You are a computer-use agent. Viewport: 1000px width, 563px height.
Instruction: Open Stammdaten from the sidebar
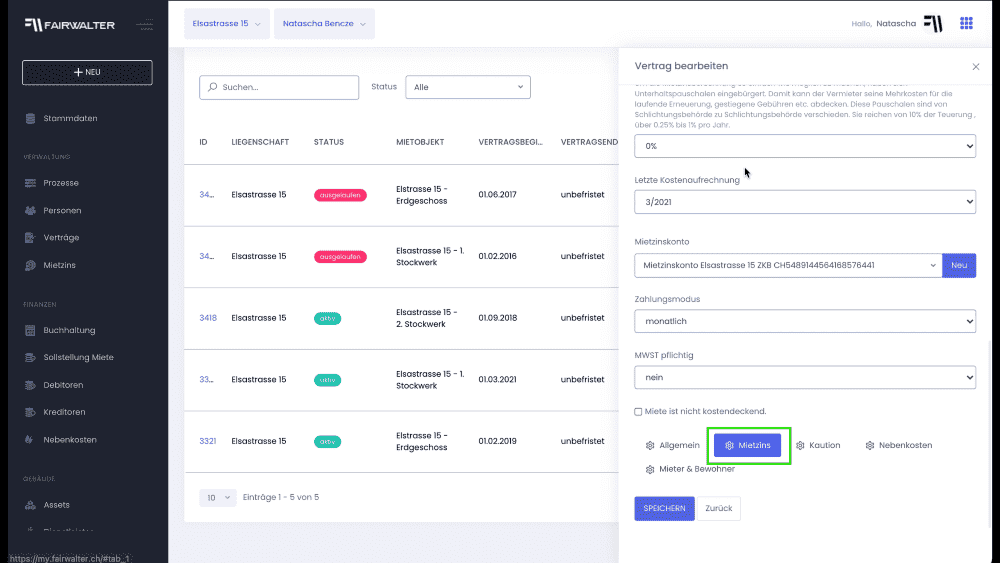pyautogui.click(x=70, y=118)
